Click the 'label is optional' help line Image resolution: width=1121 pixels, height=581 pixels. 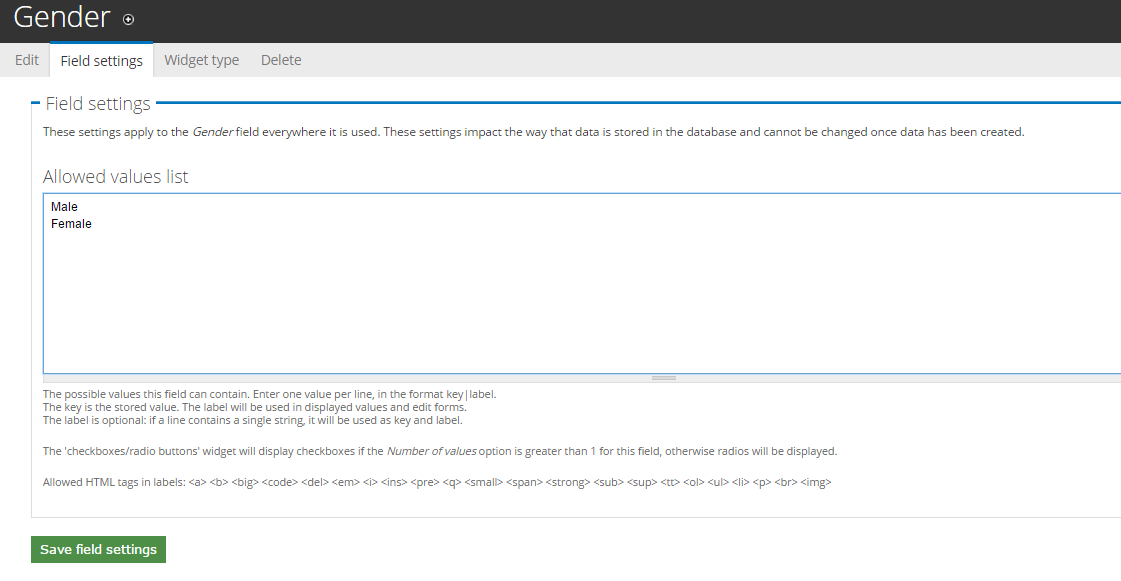click(x=252, y=420)
